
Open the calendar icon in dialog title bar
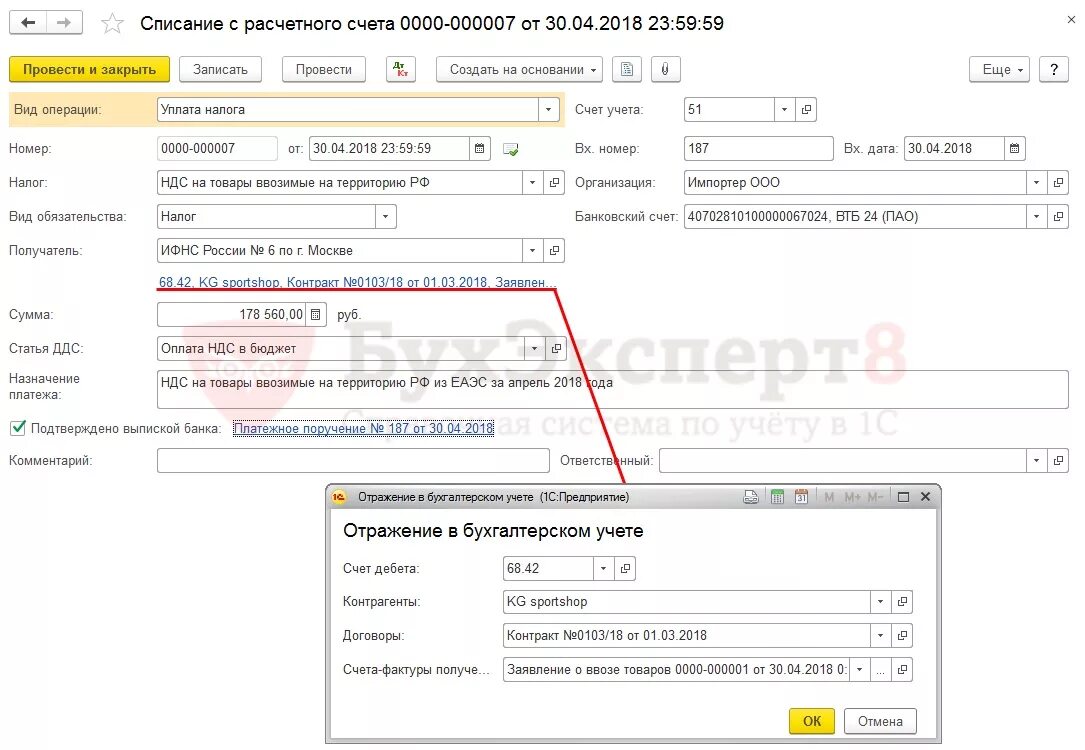[x=801, y=497]
